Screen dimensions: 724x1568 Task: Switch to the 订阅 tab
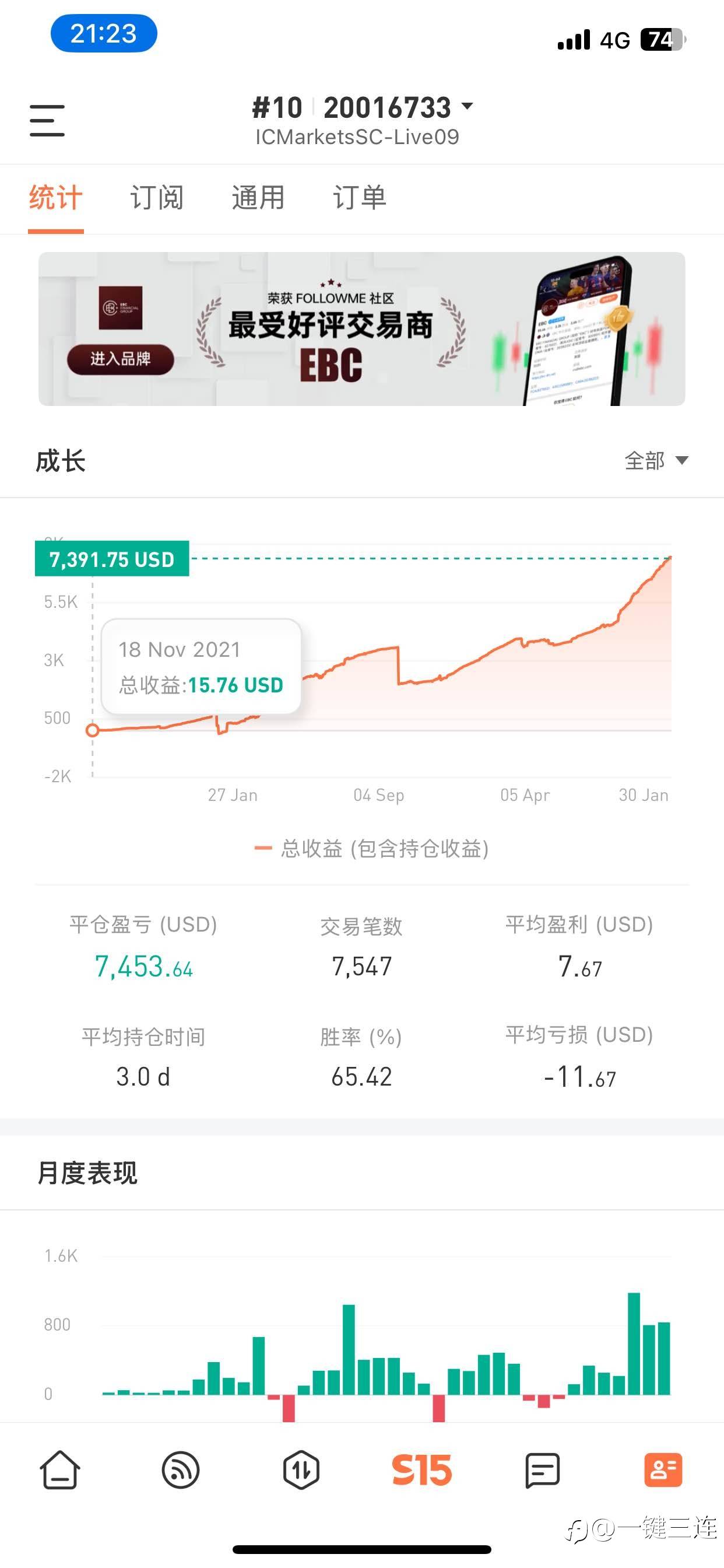(156, 198)
